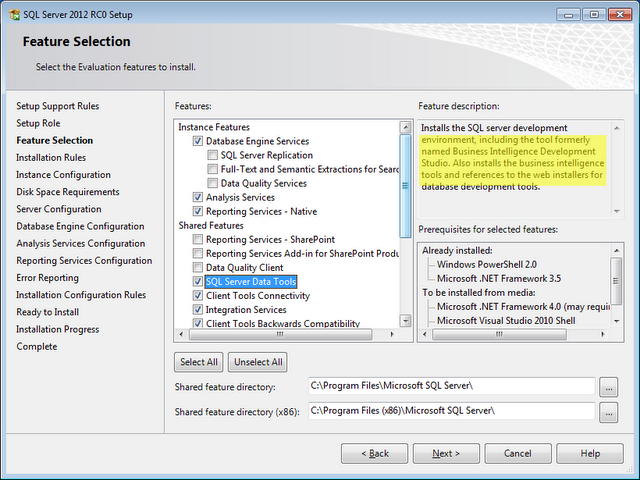The image size is (640, 480).
Task: Select Installation Configuration Rules step
Action: click(81, 295)
